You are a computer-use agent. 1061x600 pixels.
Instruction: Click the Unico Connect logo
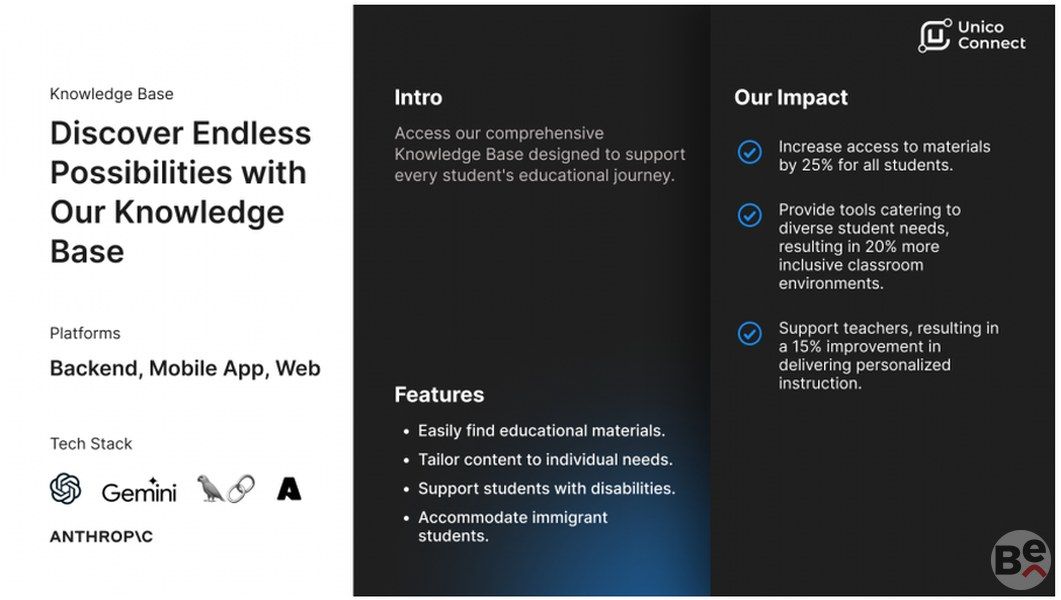[972, 35]
